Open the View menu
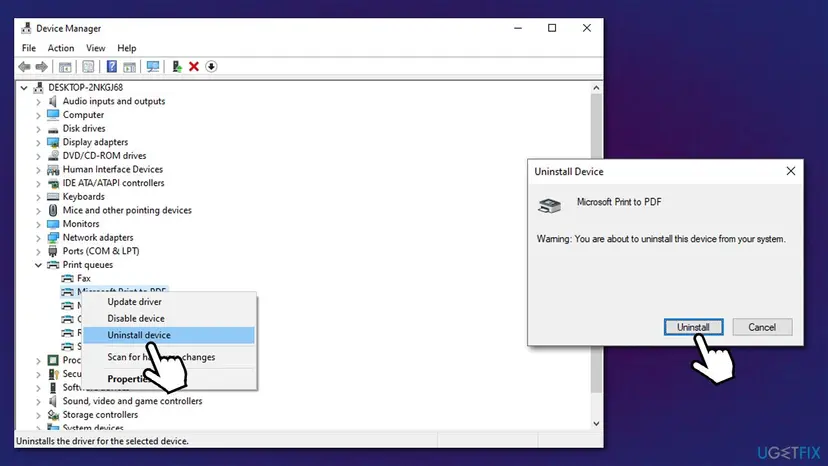The width and height of the screenshot is (828, 466). tap(96, 48)
